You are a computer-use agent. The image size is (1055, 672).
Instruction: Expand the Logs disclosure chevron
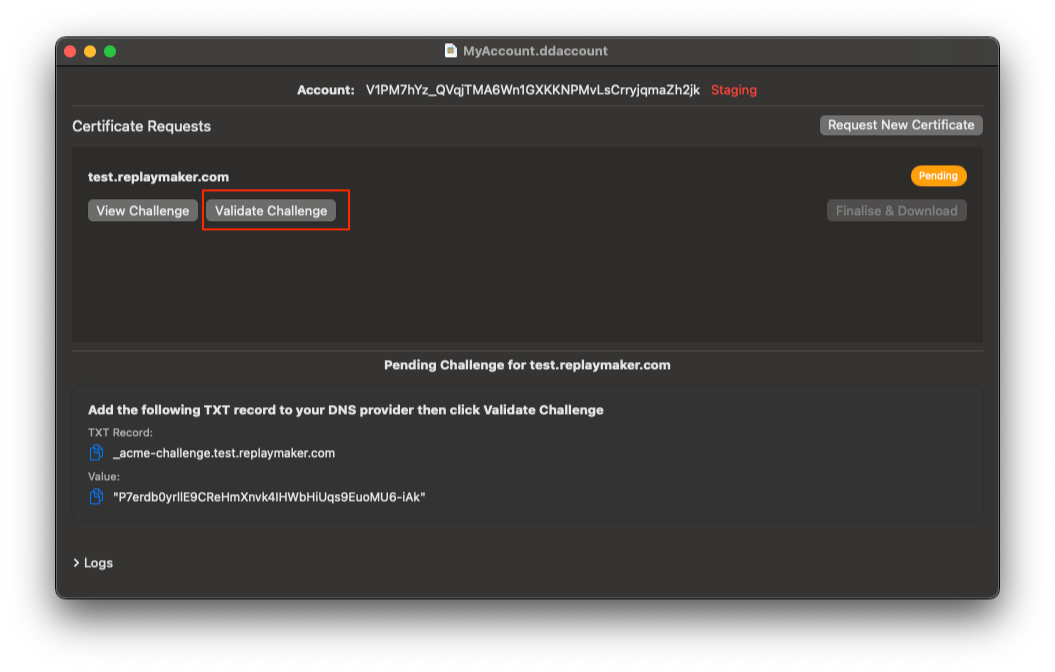[77, 563]
